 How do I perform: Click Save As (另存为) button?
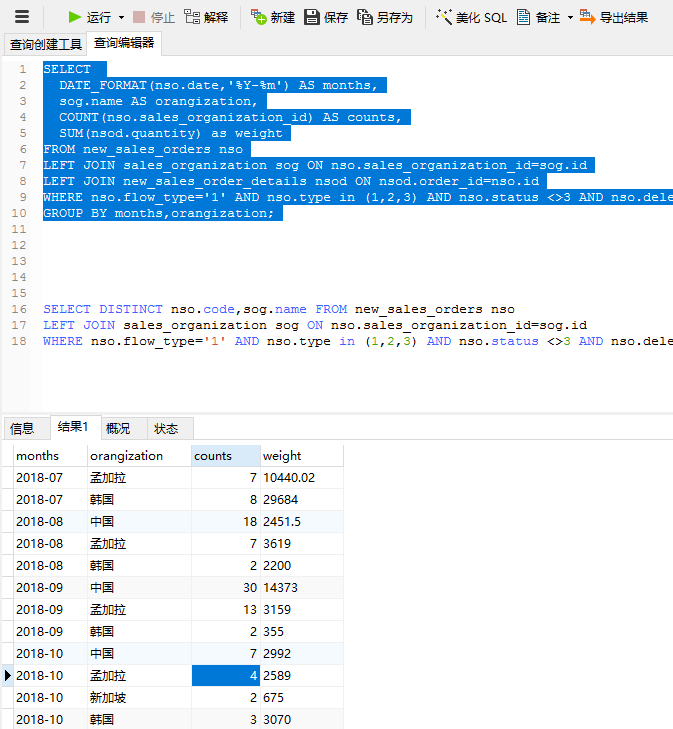coord(385,17)
